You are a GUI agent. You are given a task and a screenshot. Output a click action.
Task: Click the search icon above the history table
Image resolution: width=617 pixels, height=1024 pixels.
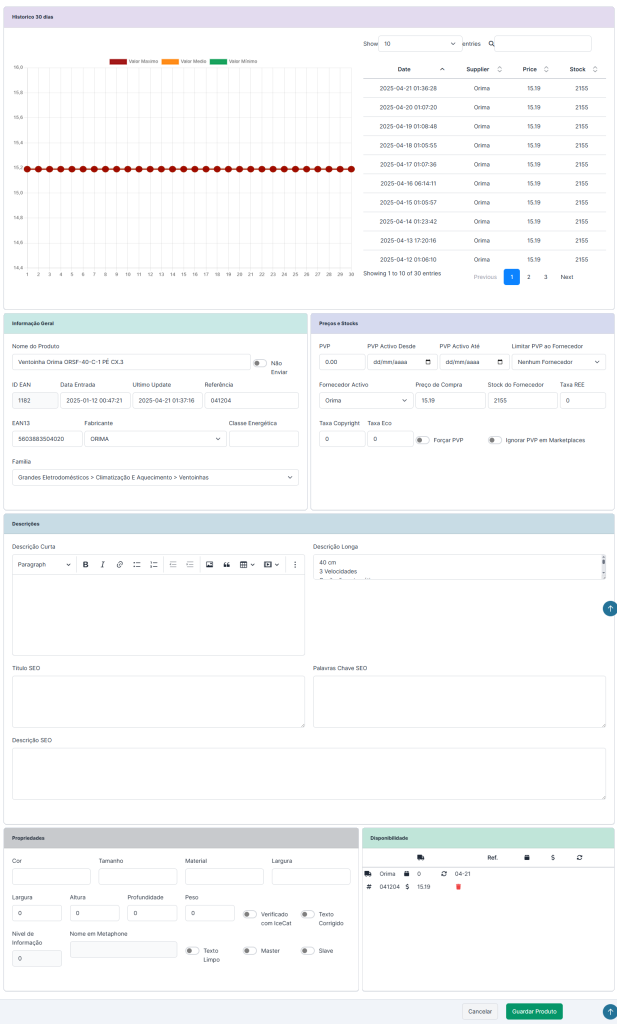(491, 44)
